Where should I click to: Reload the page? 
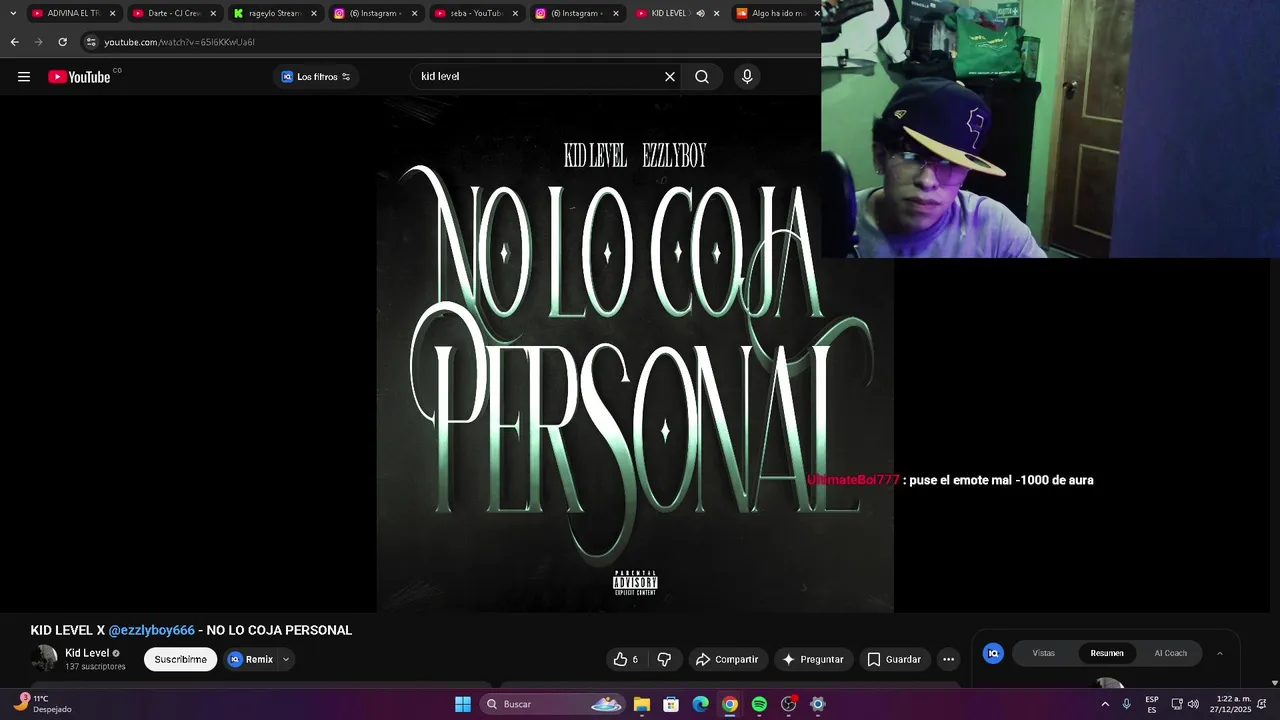click(x=62, y=42)
